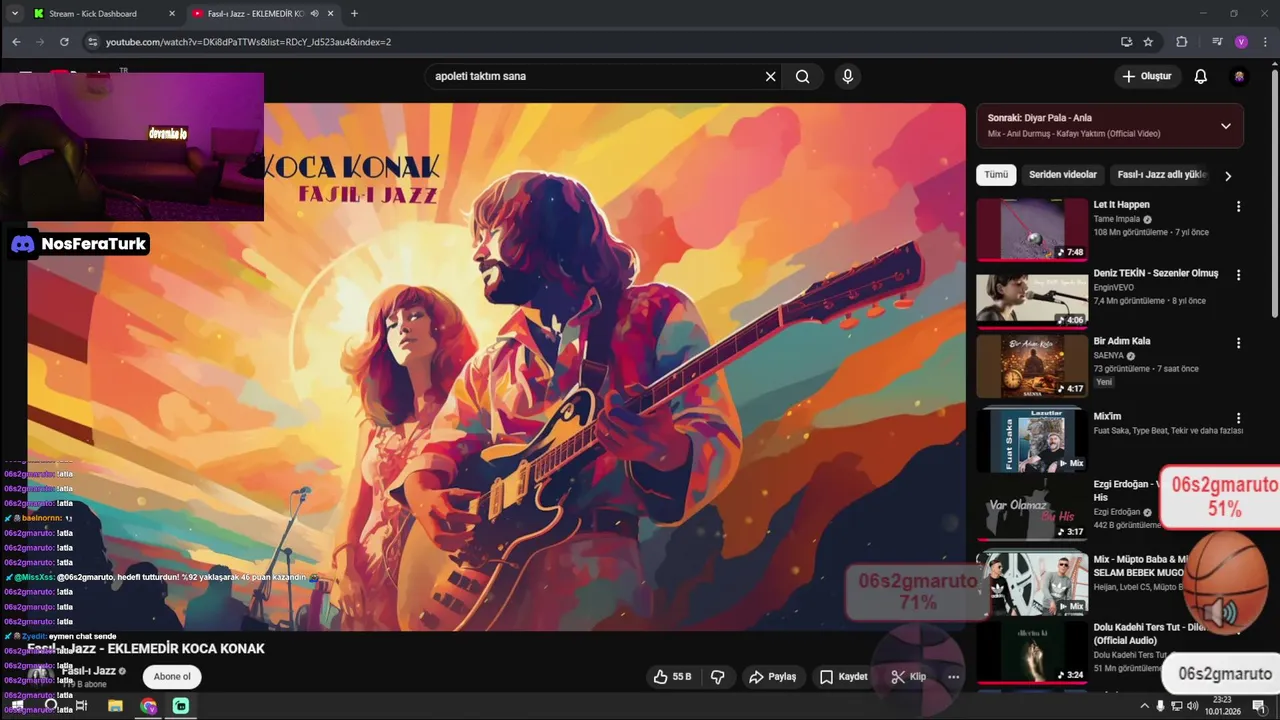
Task: Select the Fasıl-ı Jazz adlı yükle chip
Action: click(1162, 175)
